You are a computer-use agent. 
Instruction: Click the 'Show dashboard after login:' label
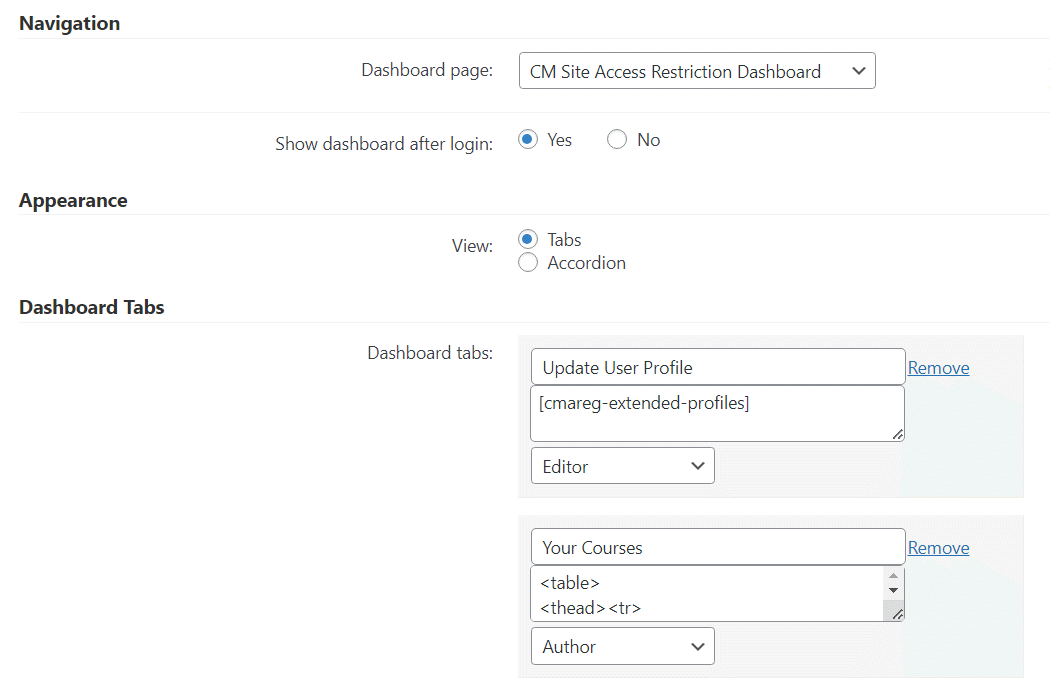[384, 144]
